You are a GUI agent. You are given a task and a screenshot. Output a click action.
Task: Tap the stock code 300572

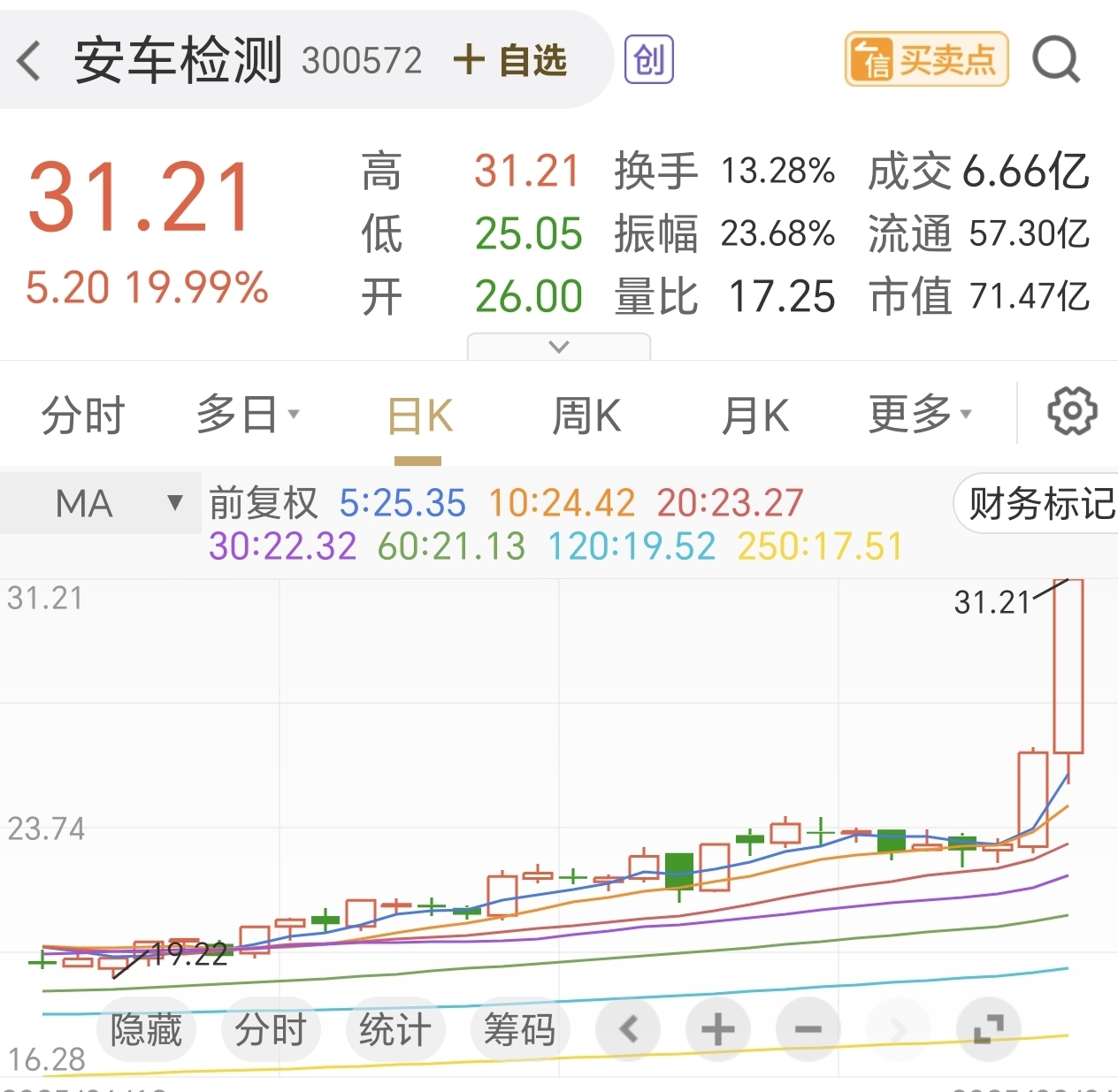362,61
